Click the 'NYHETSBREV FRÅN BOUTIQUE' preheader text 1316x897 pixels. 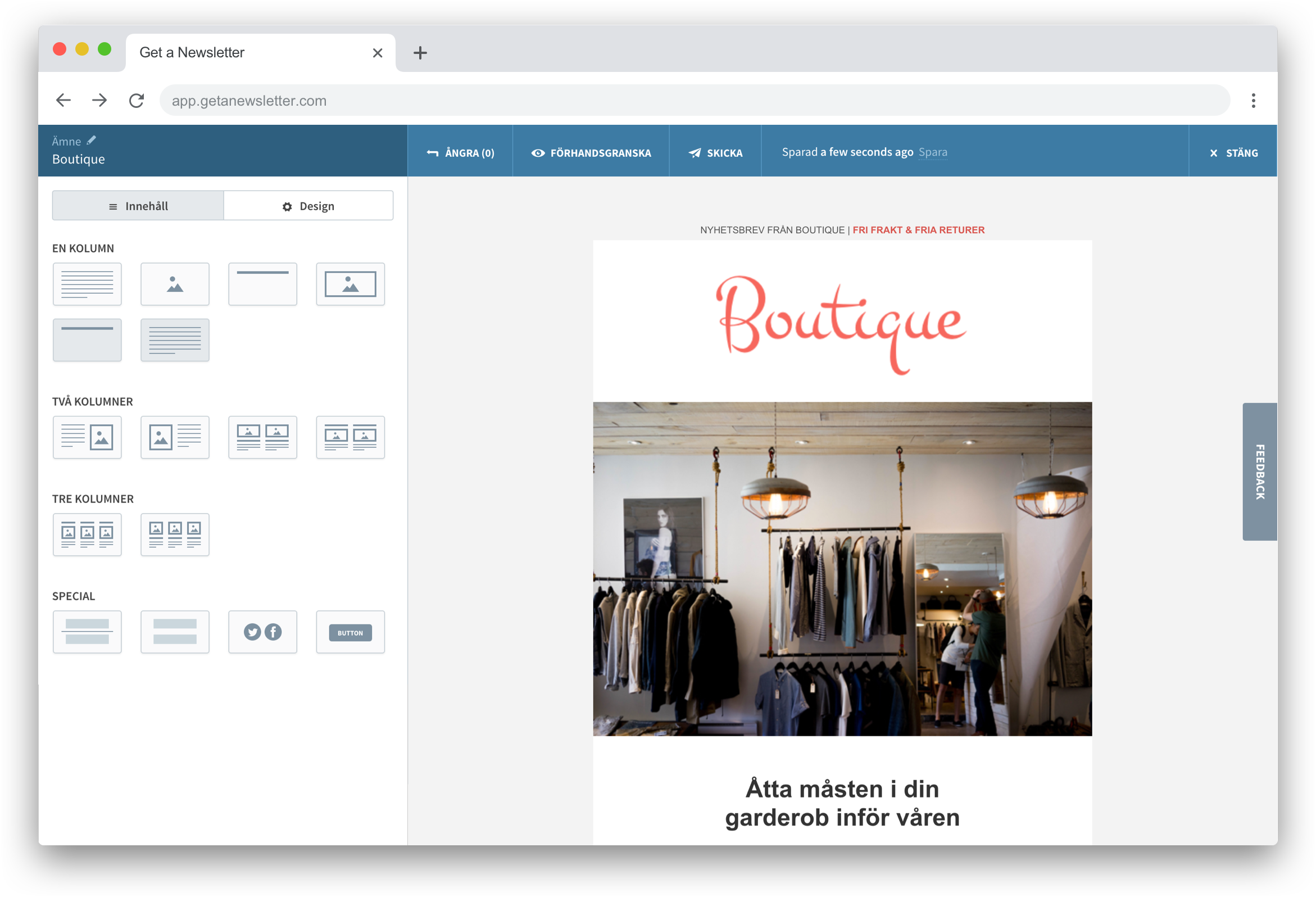click(x=772, y=230)
